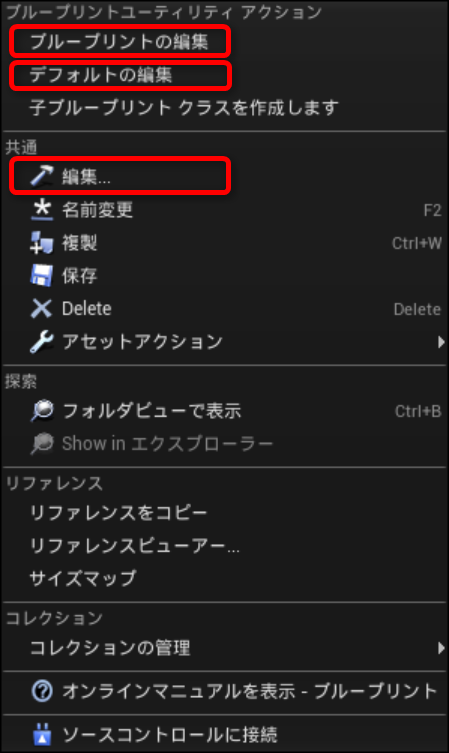Click the Show in エクスプローラー entry
The height and width of the screenshot is (753, 449).
(x=167, y=443)
